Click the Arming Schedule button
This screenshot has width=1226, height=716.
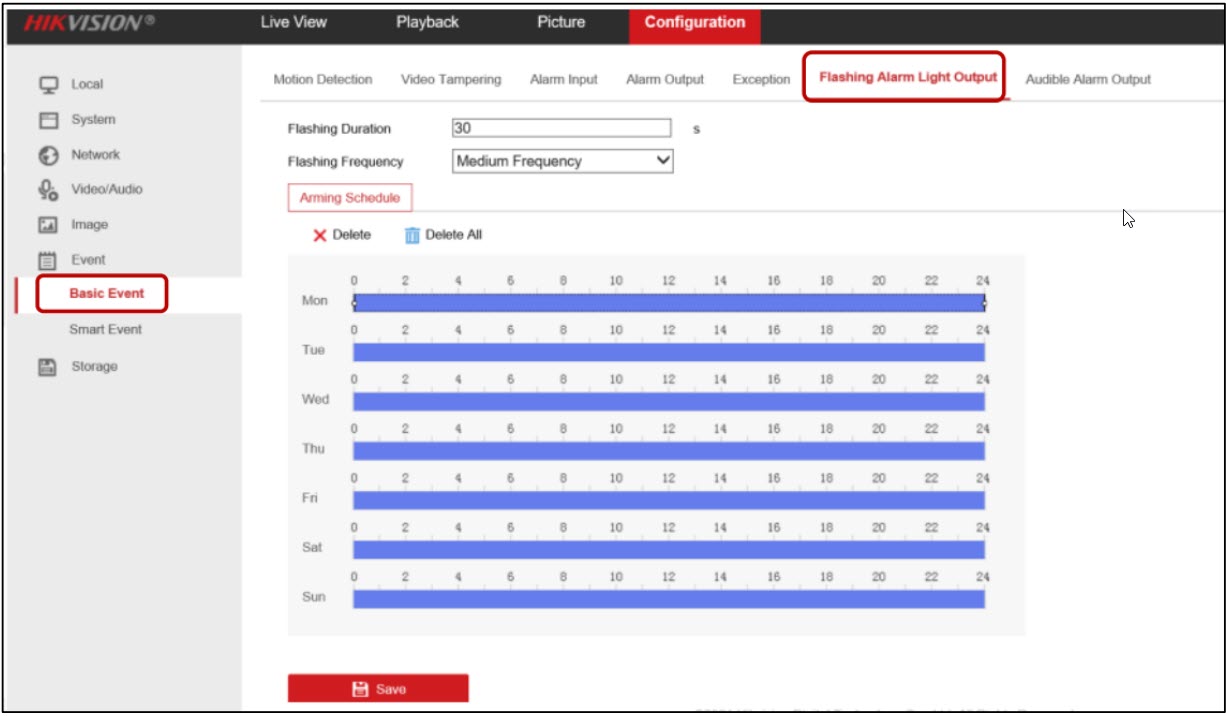point(350,198)
